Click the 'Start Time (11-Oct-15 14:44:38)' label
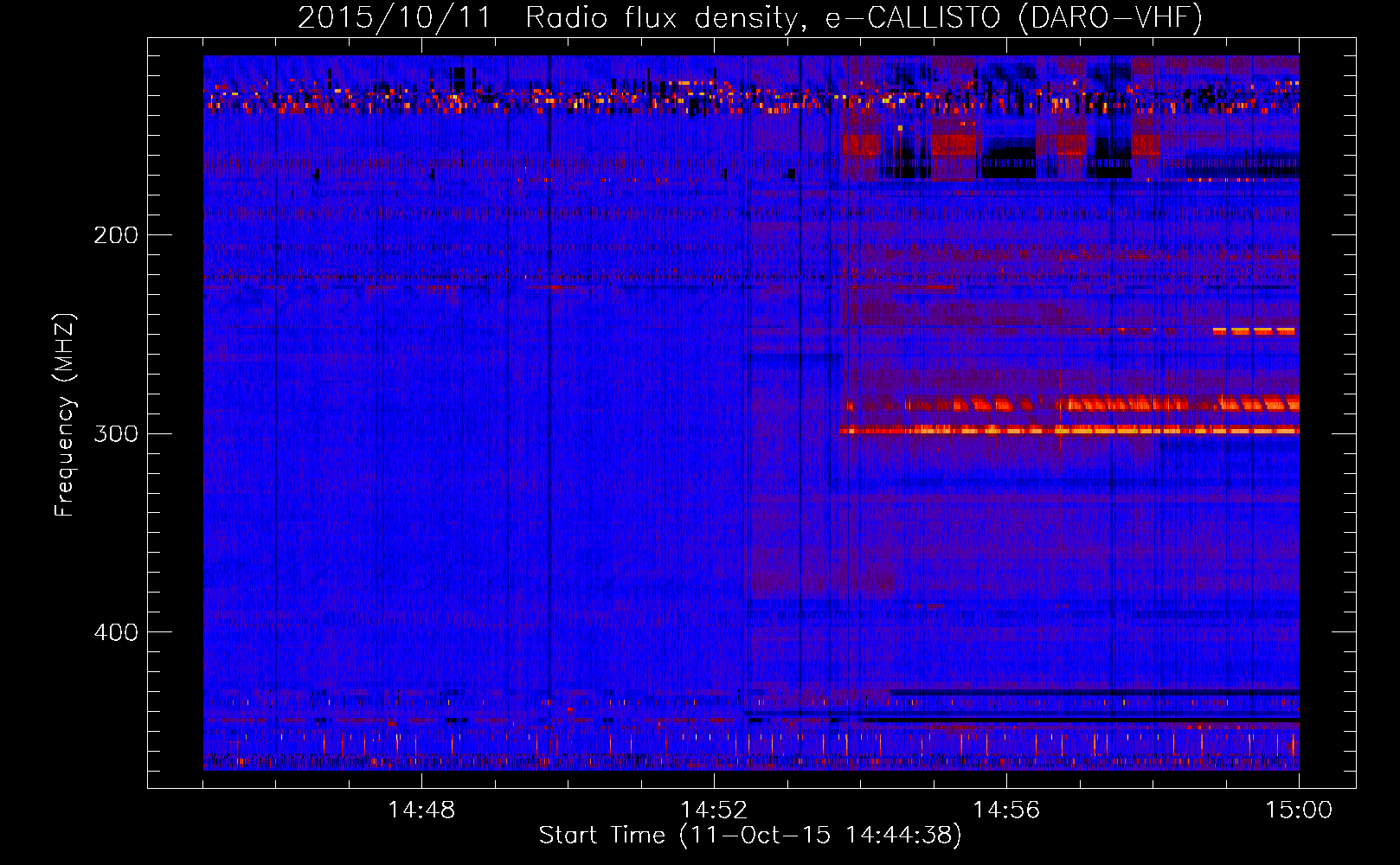 pos(750,836)
